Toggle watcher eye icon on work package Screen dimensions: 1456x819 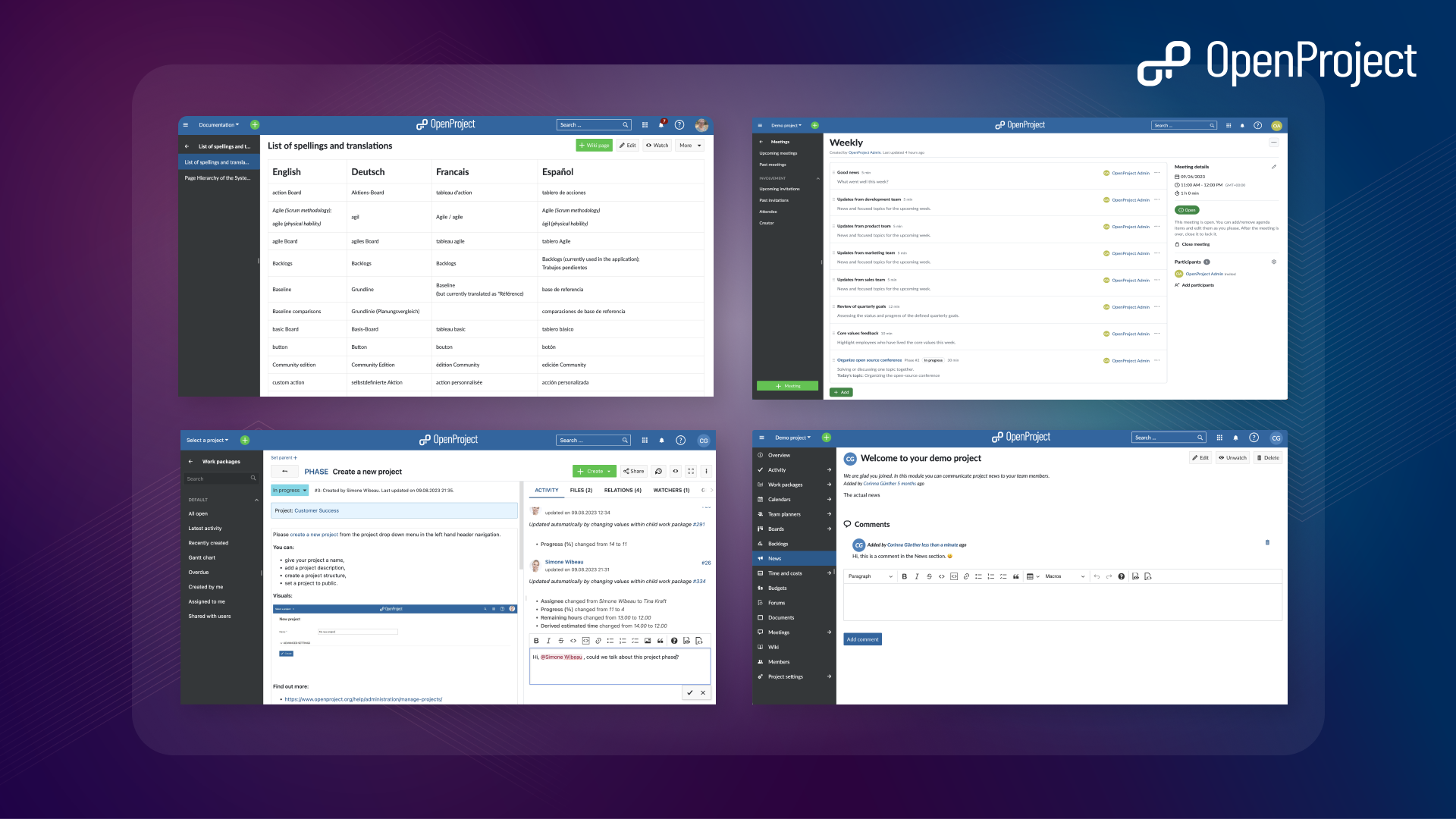coord(675,471)
